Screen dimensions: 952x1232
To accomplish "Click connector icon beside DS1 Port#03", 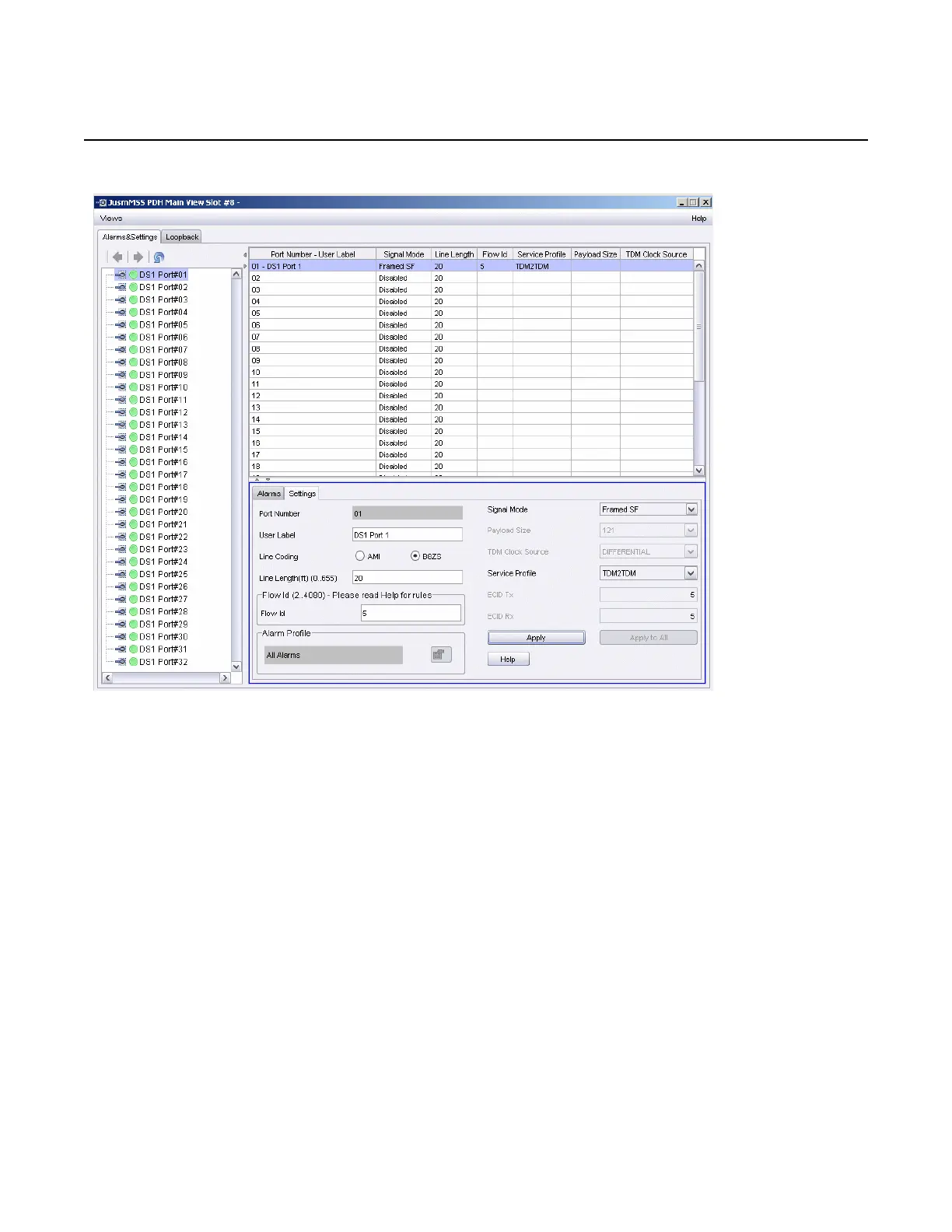I will click(121, 299).
